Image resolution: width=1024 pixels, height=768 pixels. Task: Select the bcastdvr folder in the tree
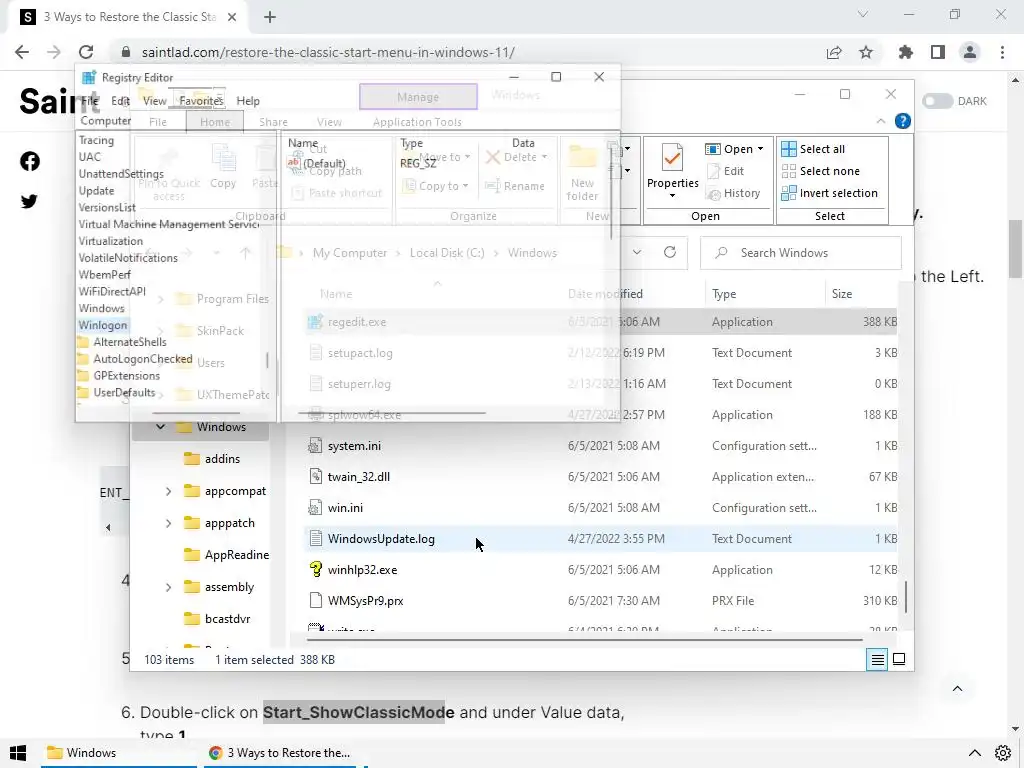point(217,619)
